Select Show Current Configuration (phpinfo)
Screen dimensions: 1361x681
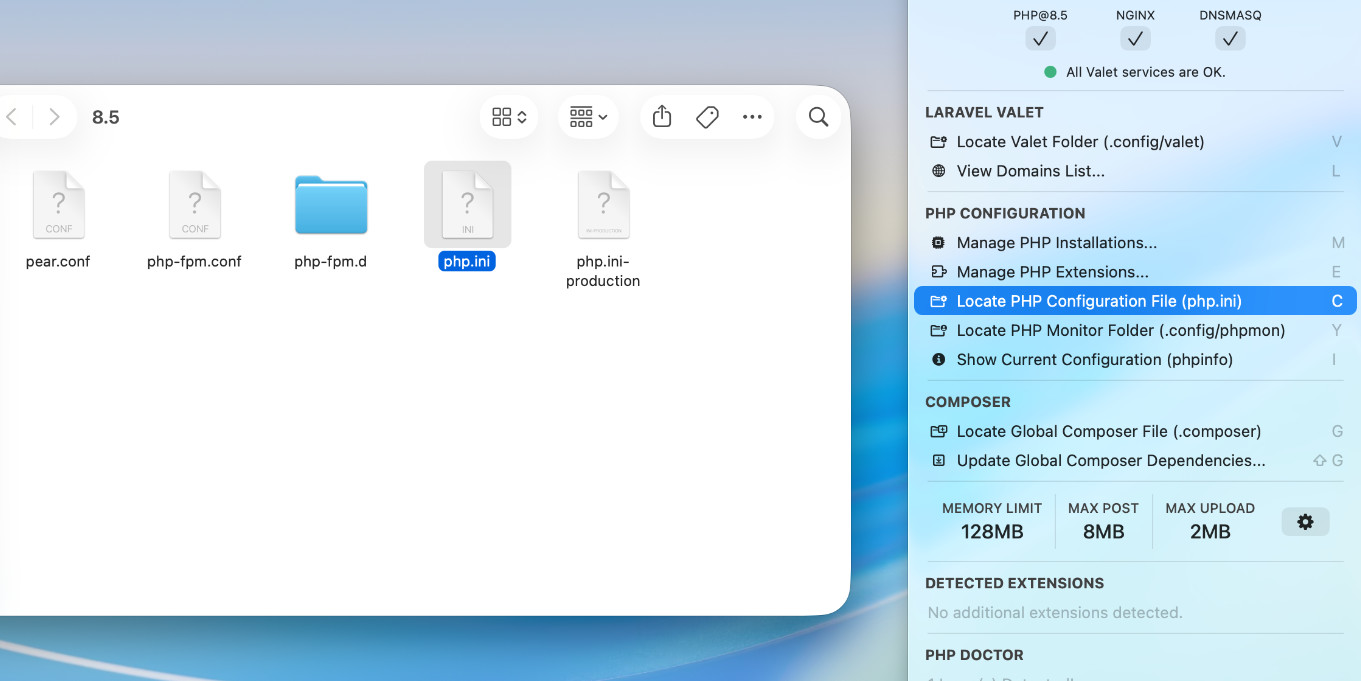(1094, 360)
